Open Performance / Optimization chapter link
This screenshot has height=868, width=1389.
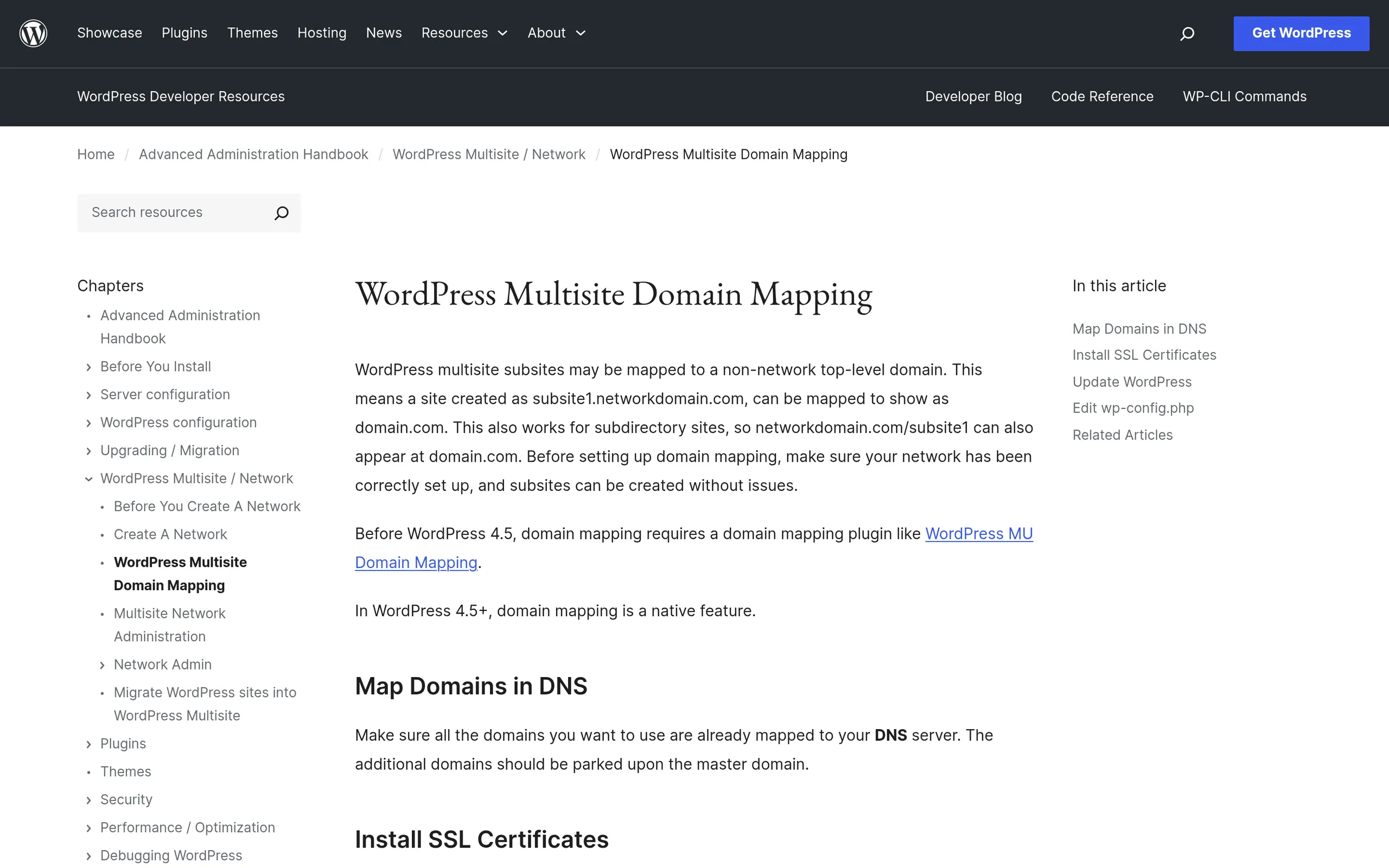188,827
